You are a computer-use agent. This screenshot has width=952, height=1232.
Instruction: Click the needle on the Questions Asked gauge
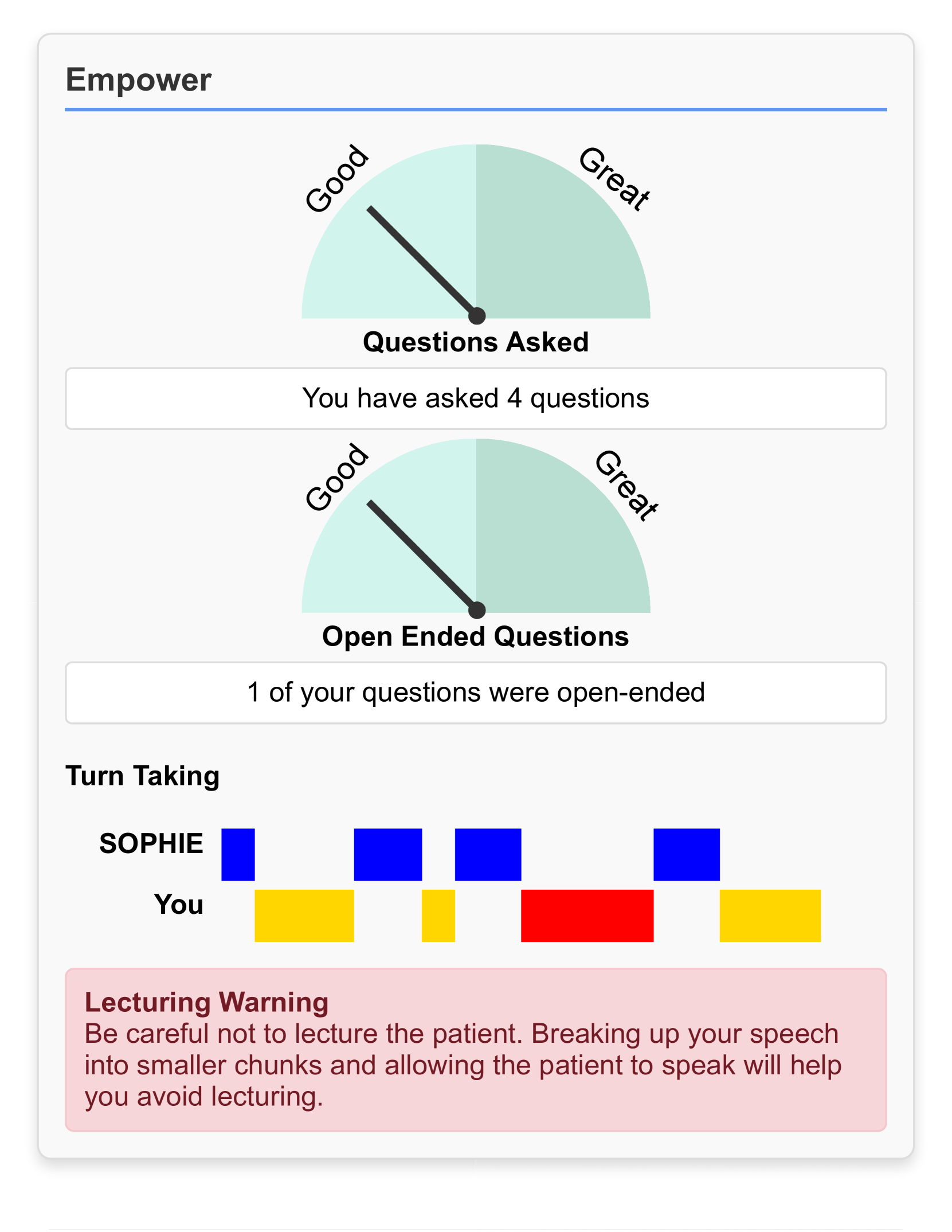[422, 261]
